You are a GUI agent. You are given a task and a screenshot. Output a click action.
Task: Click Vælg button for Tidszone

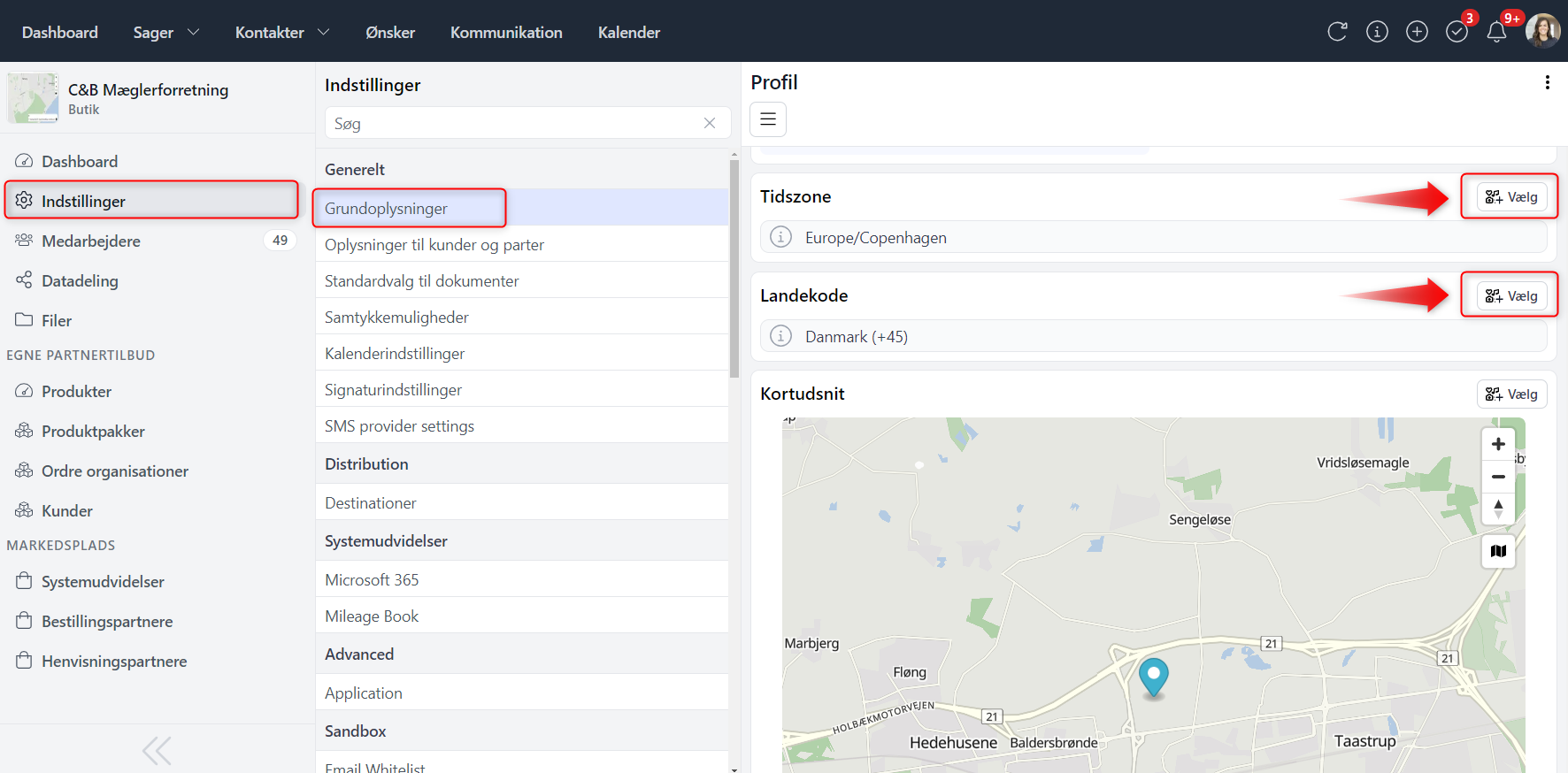tap(1511, 197)
